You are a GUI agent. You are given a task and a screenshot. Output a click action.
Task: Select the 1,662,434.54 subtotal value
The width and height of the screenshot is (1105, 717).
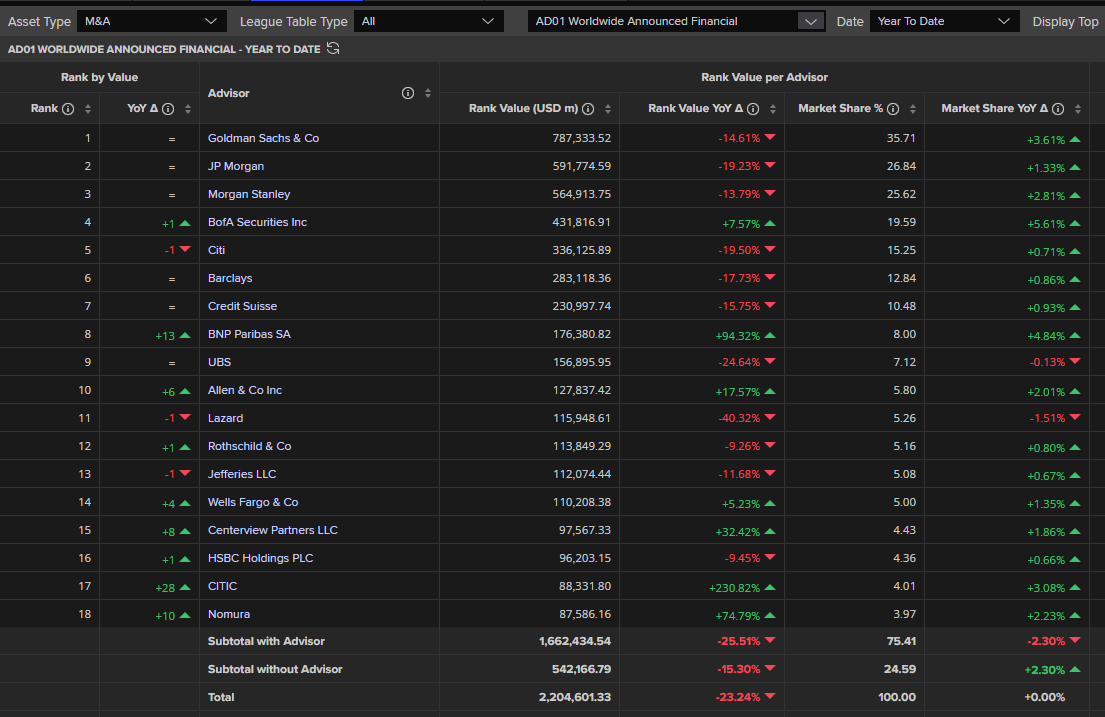coord(575,641)
